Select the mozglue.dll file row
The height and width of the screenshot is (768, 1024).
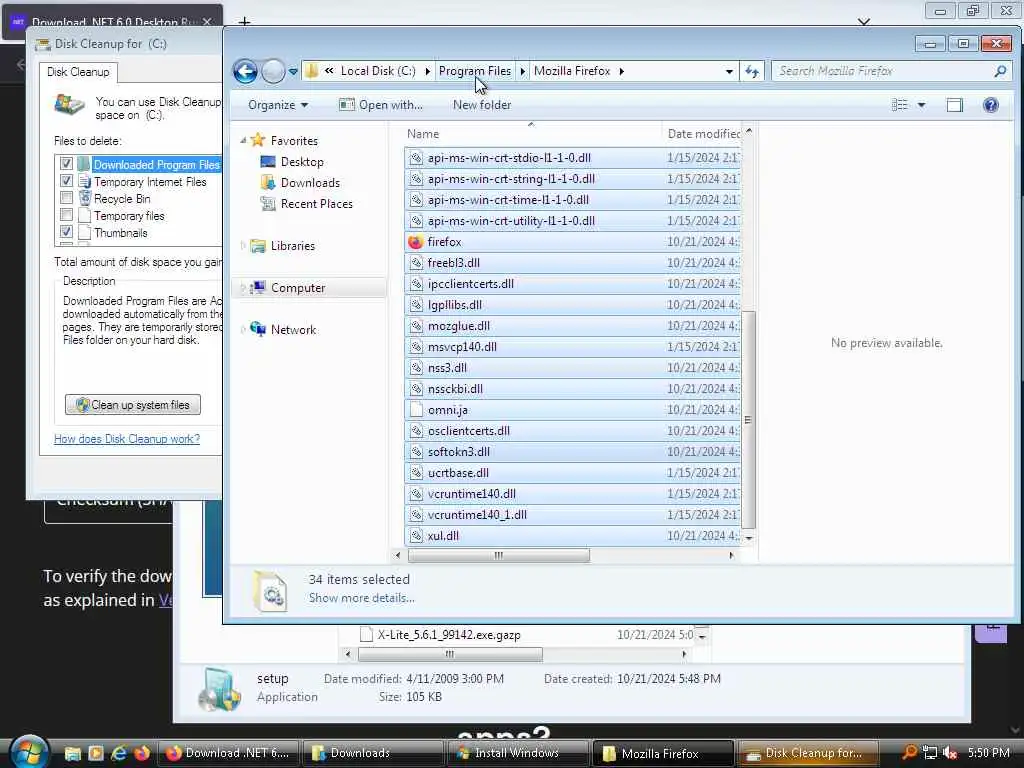click(x=573, y=326)
